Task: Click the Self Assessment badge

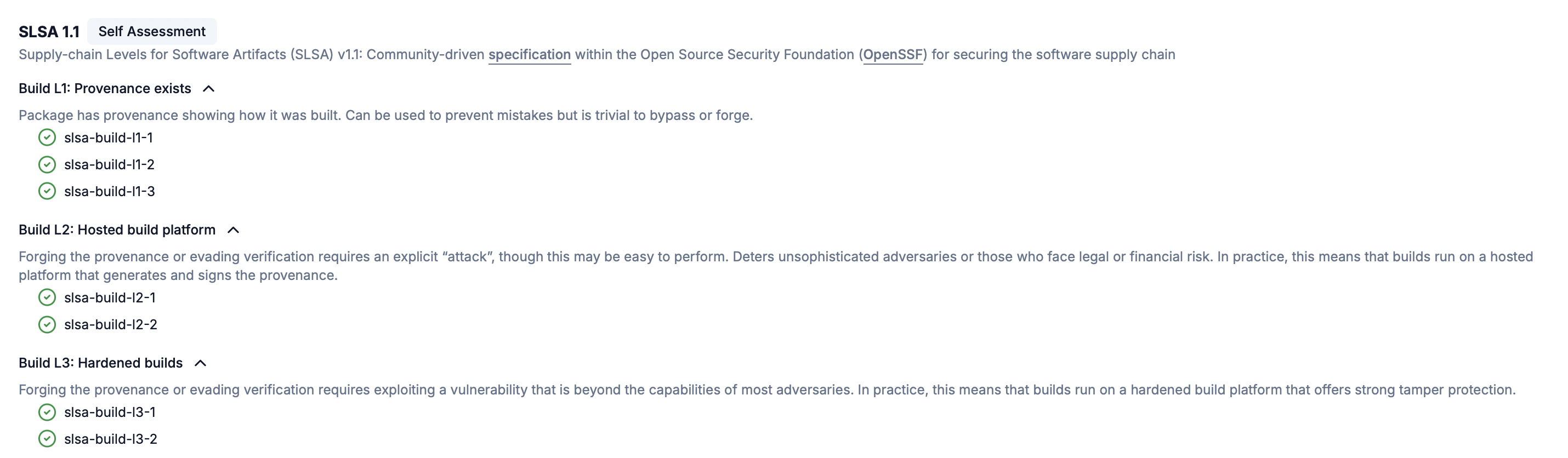Action: 151,32
